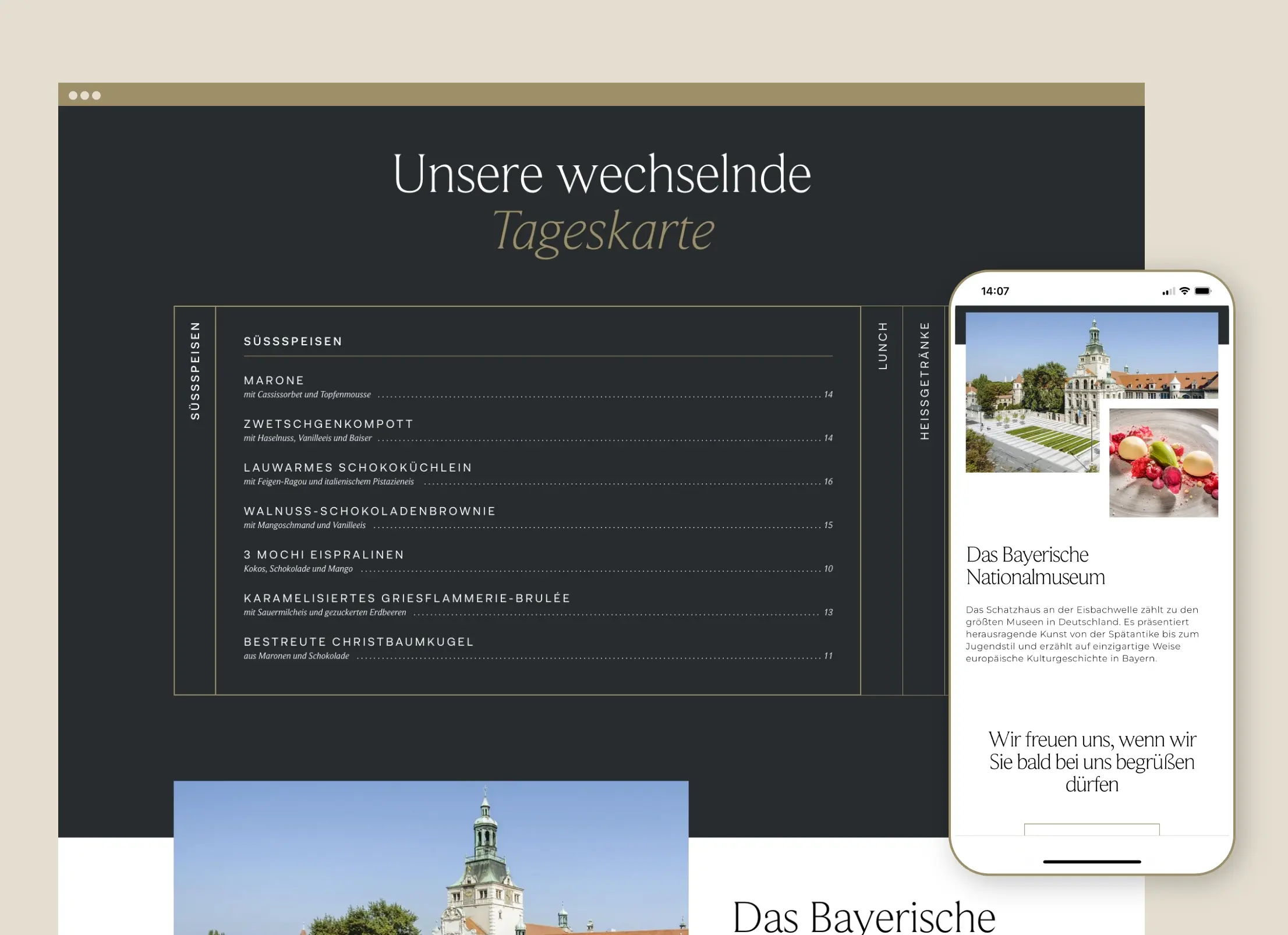
Task: Click the Marone menu item
Action: point(274,380)
